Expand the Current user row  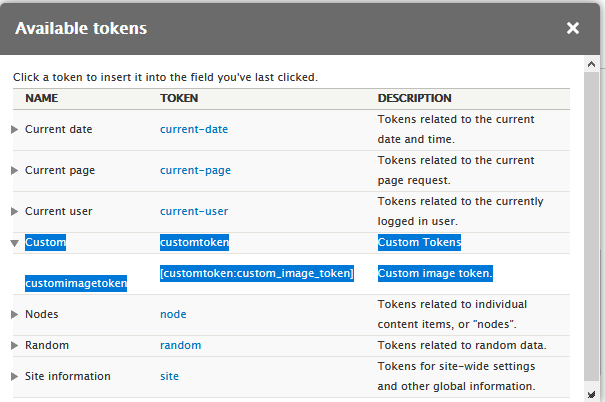pyautogui.click(x=14, y=211)
